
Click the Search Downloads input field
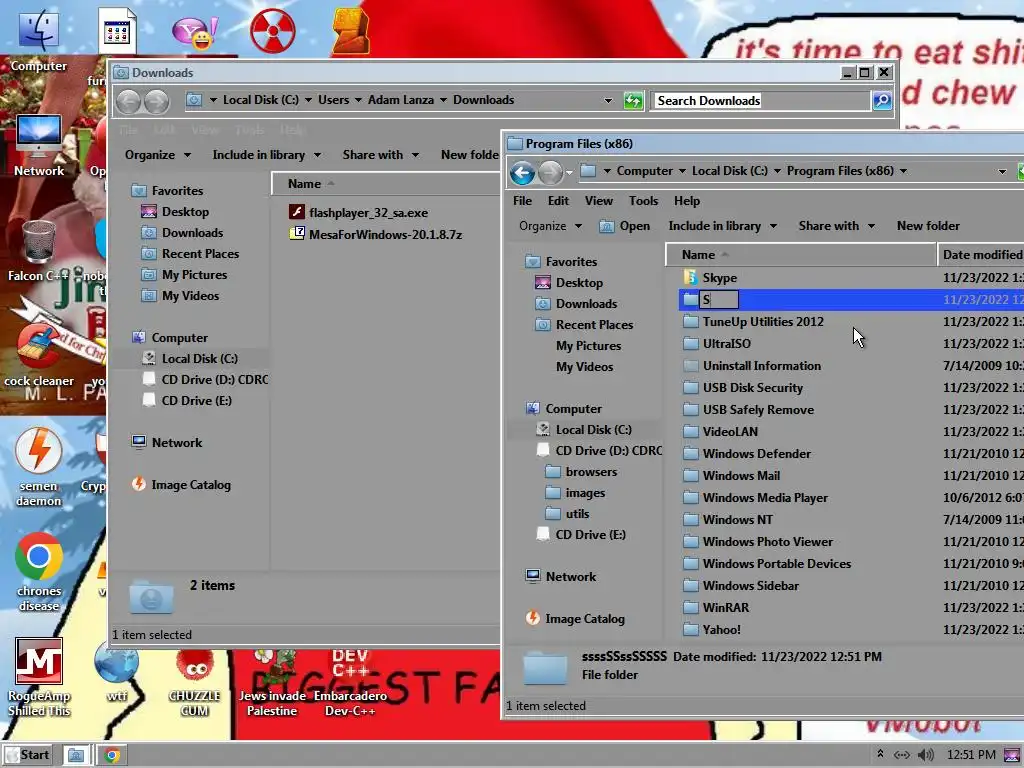pos(760,101)
